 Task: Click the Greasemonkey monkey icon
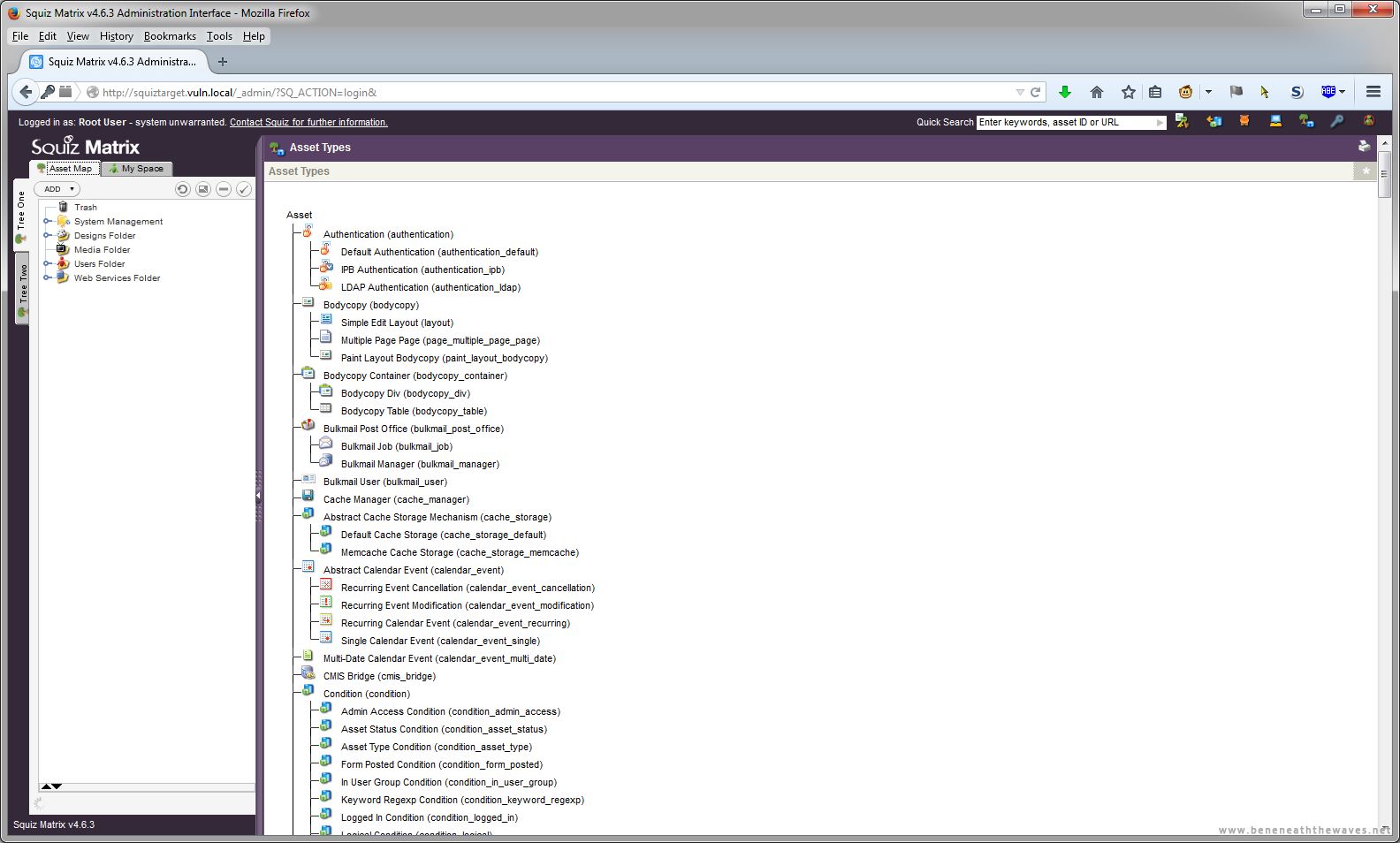pos(1185,92)
